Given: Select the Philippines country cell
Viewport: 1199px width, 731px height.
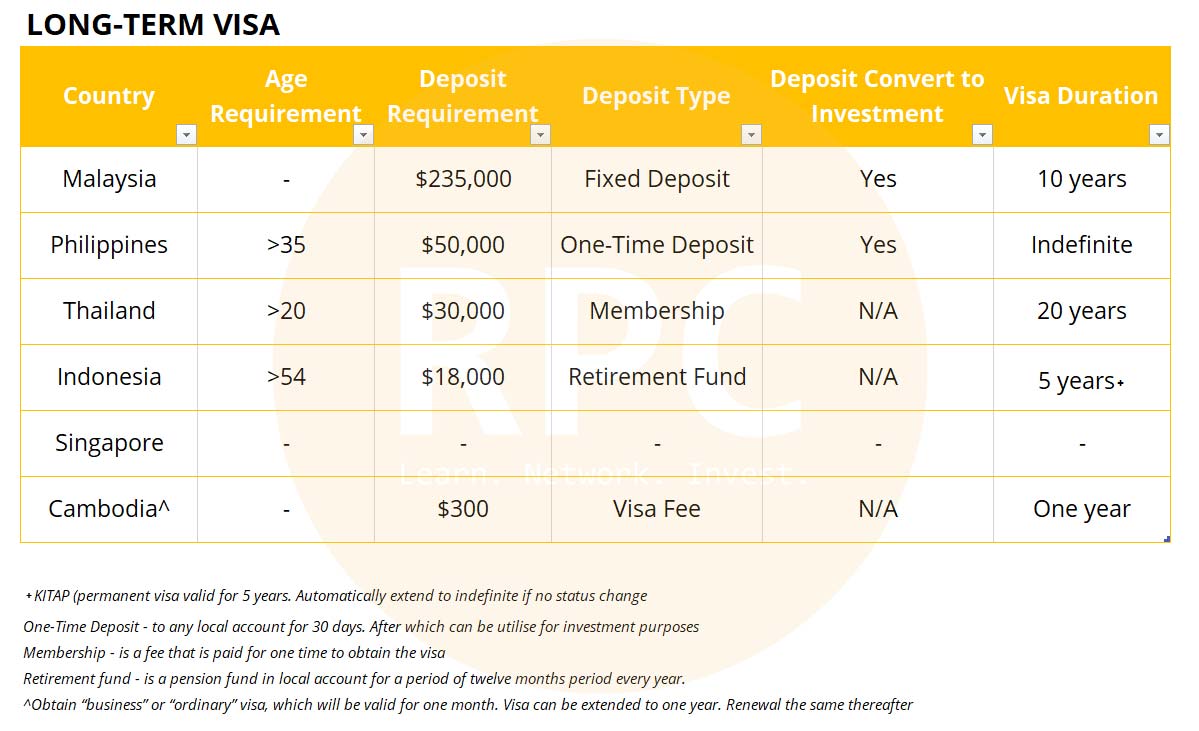Looking at the screenshot, I should tap(109, 245).
